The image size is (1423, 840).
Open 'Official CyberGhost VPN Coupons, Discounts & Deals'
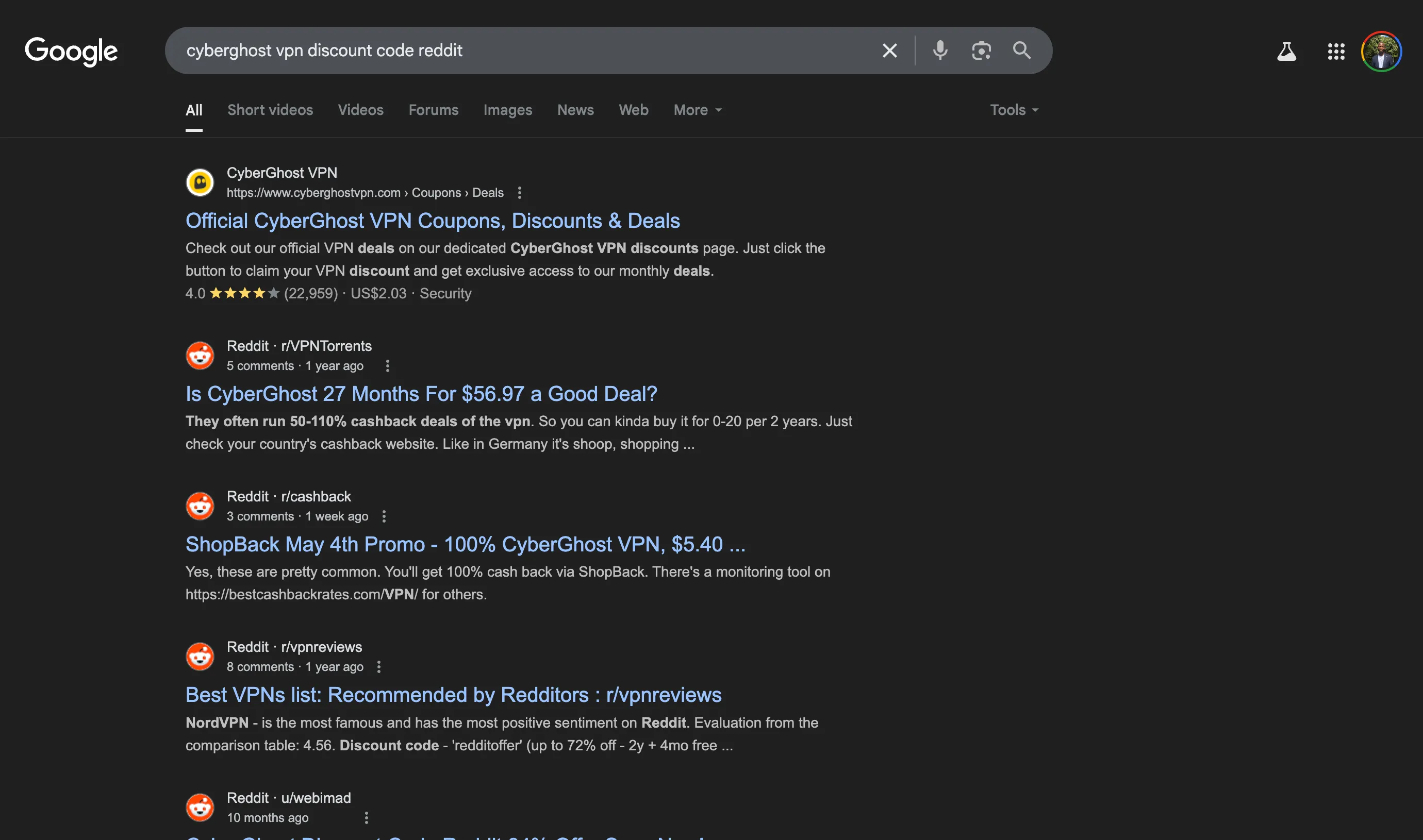(433, 221)
